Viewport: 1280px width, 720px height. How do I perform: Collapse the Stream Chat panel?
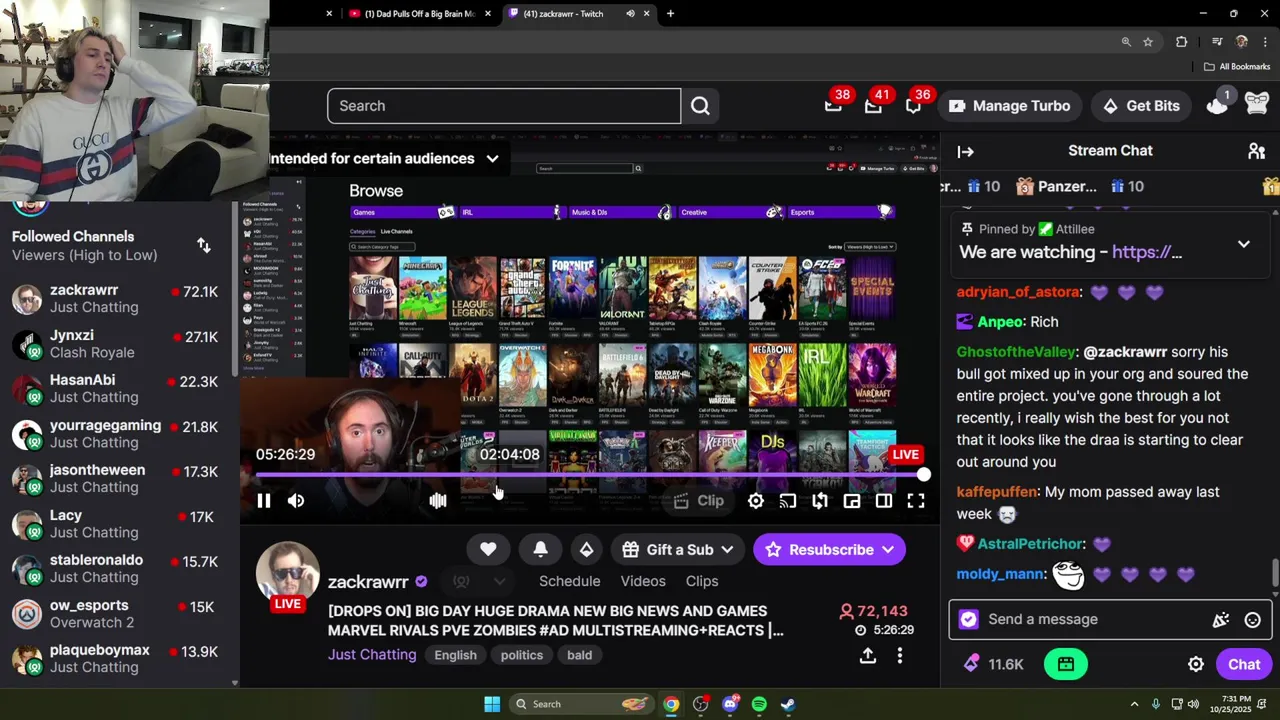[965, 152]
